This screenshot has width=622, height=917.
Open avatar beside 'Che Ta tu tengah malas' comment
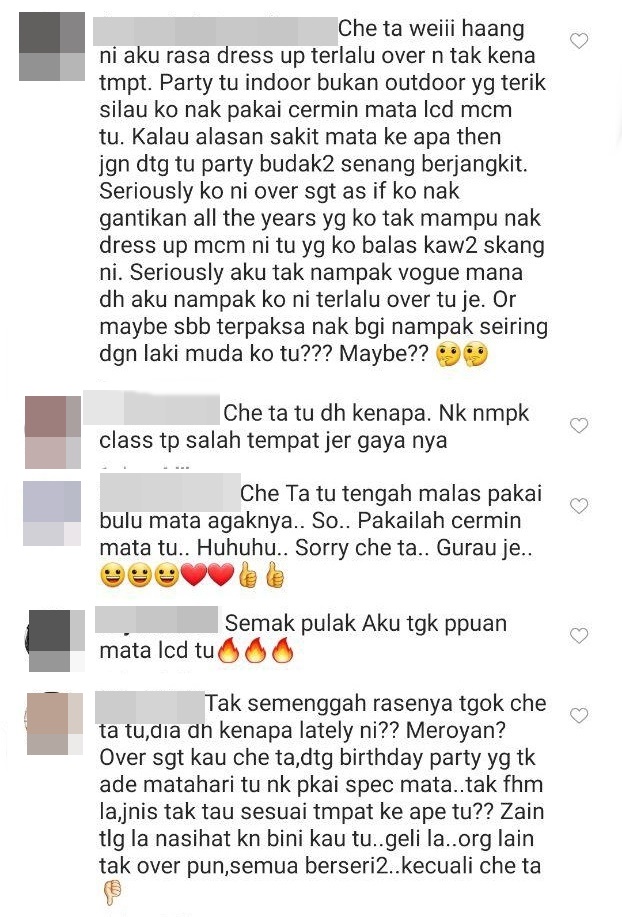pos(52,513)
